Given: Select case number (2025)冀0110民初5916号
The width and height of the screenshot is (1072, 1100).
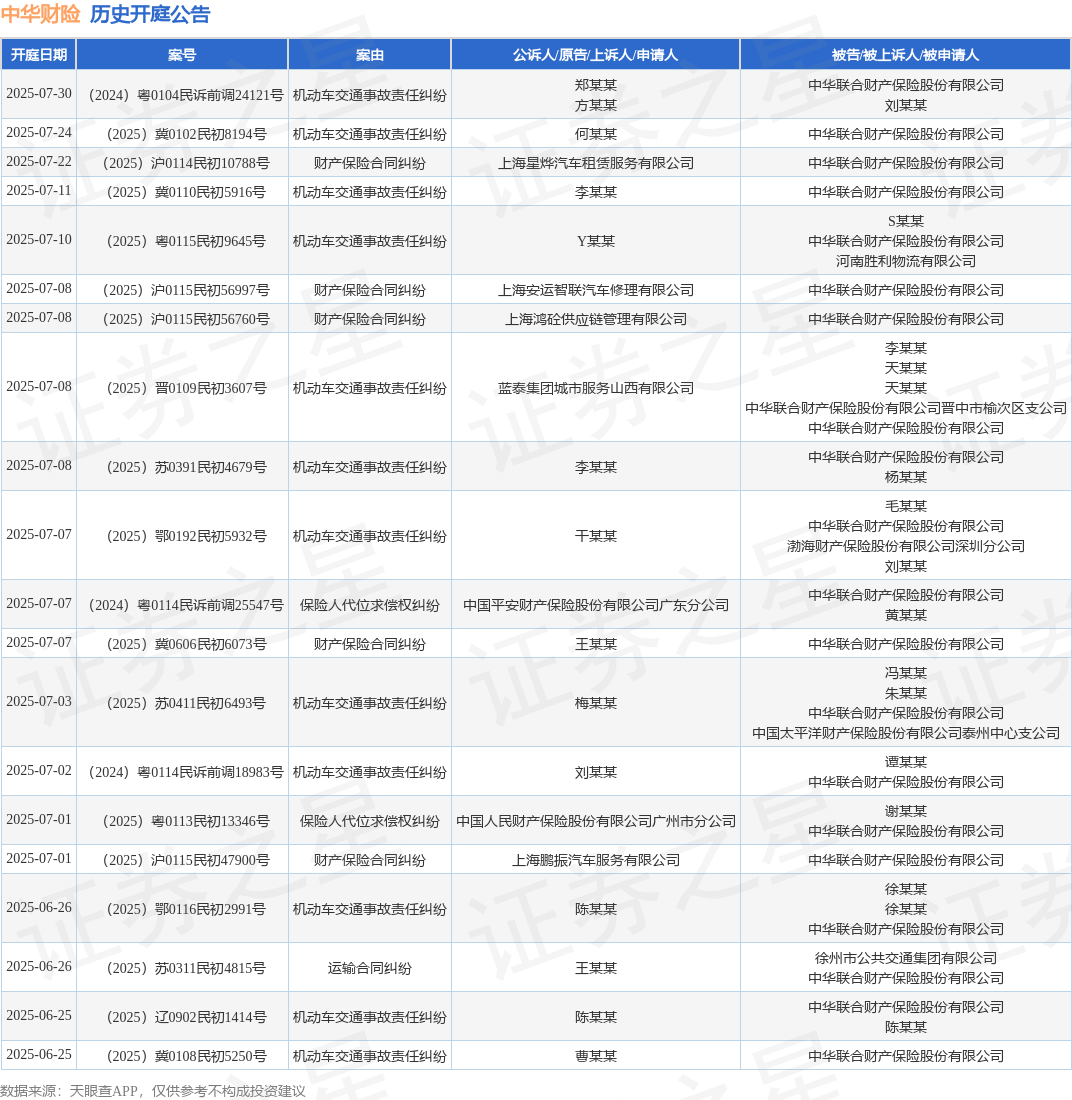Looking at the screenshot, I should (x=182, y=192).
